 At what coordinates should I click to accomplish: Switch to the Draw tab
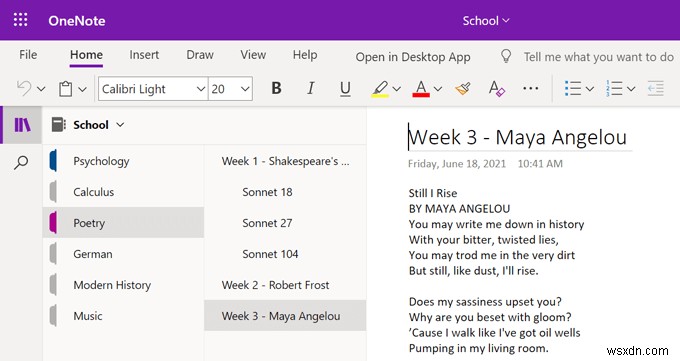point(200,55)
